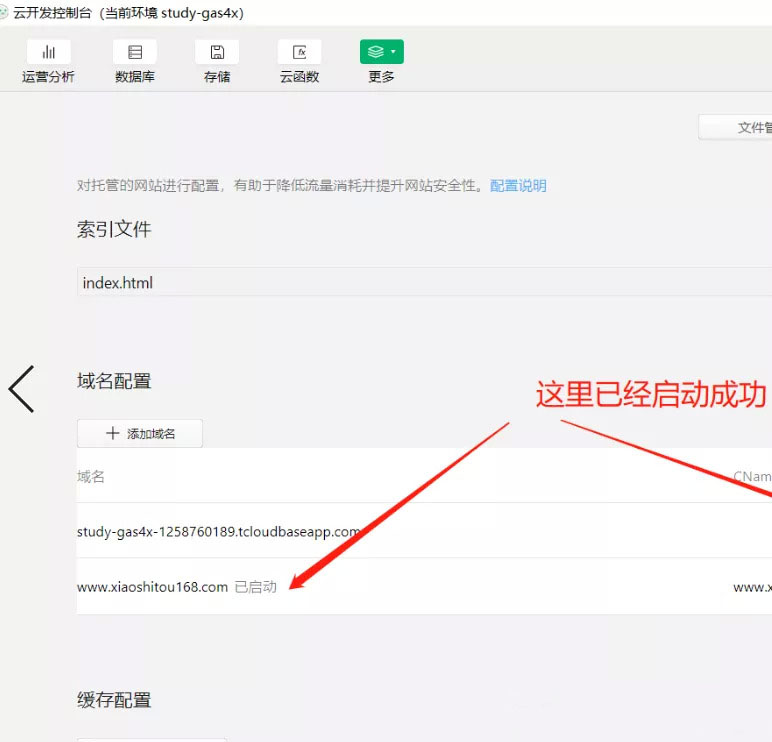Image resolution: width=772 pixels, height=742 pixels.
Task: Click the 已启动 status label
Action: coord(256,587)
